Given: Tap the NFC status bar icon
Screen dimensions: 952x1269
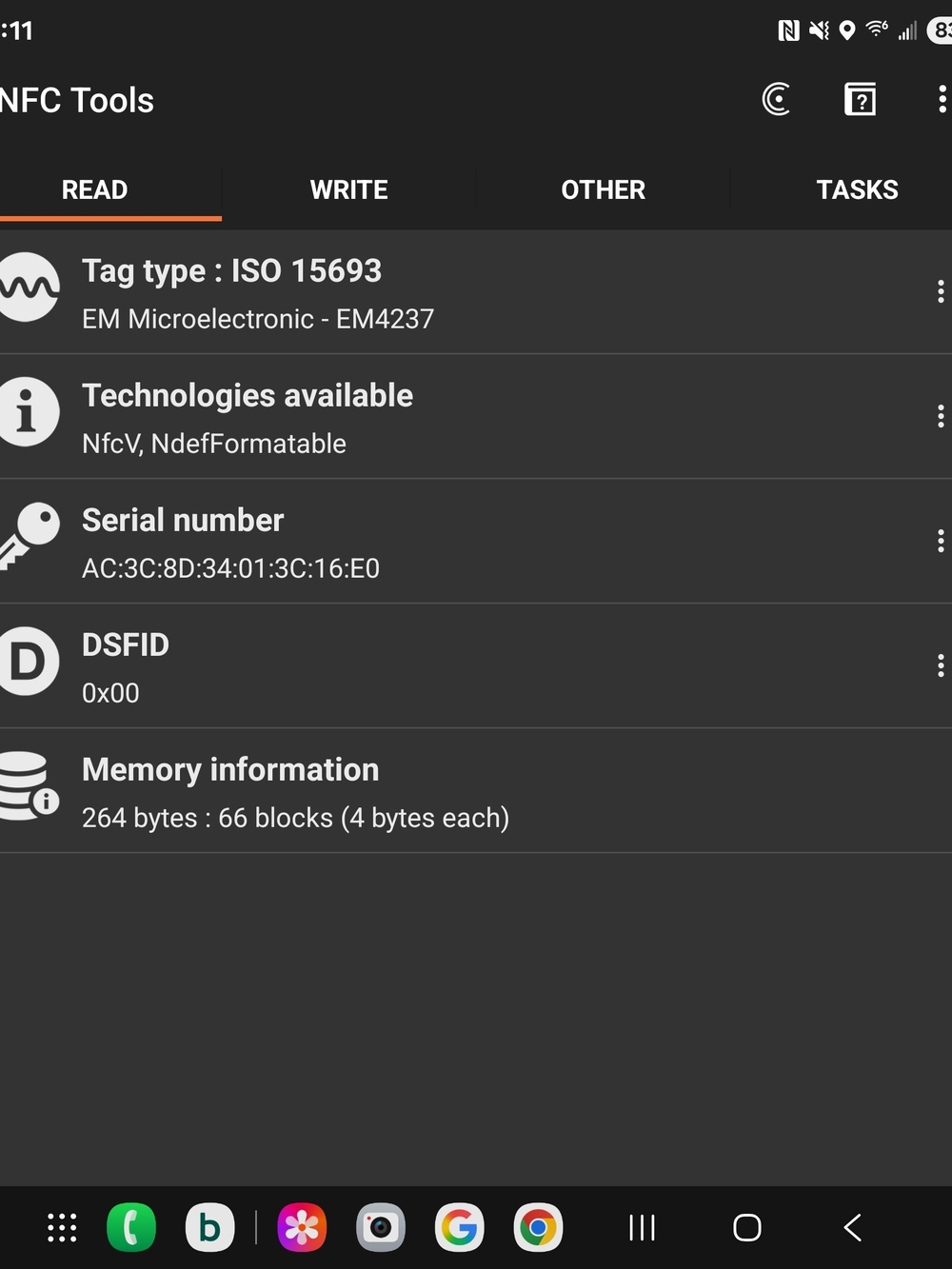Looking at the screenshot, I should tap(788, 30).
